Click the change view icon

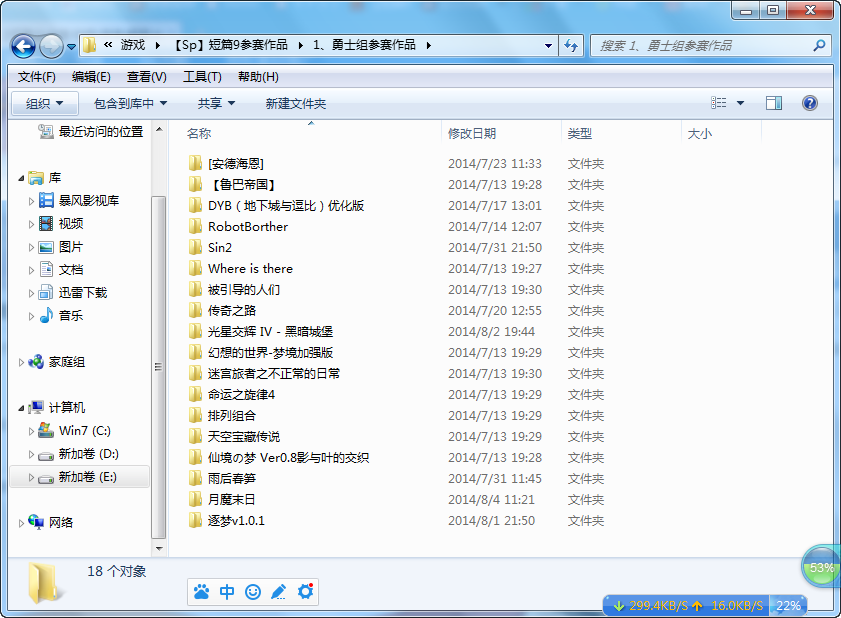pos(719,103)
